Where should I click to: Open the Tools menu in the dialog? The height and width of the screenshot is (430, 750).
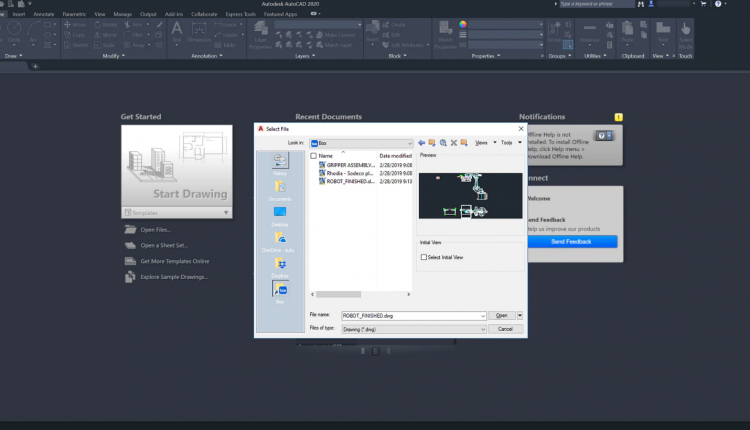click(507, 143)
